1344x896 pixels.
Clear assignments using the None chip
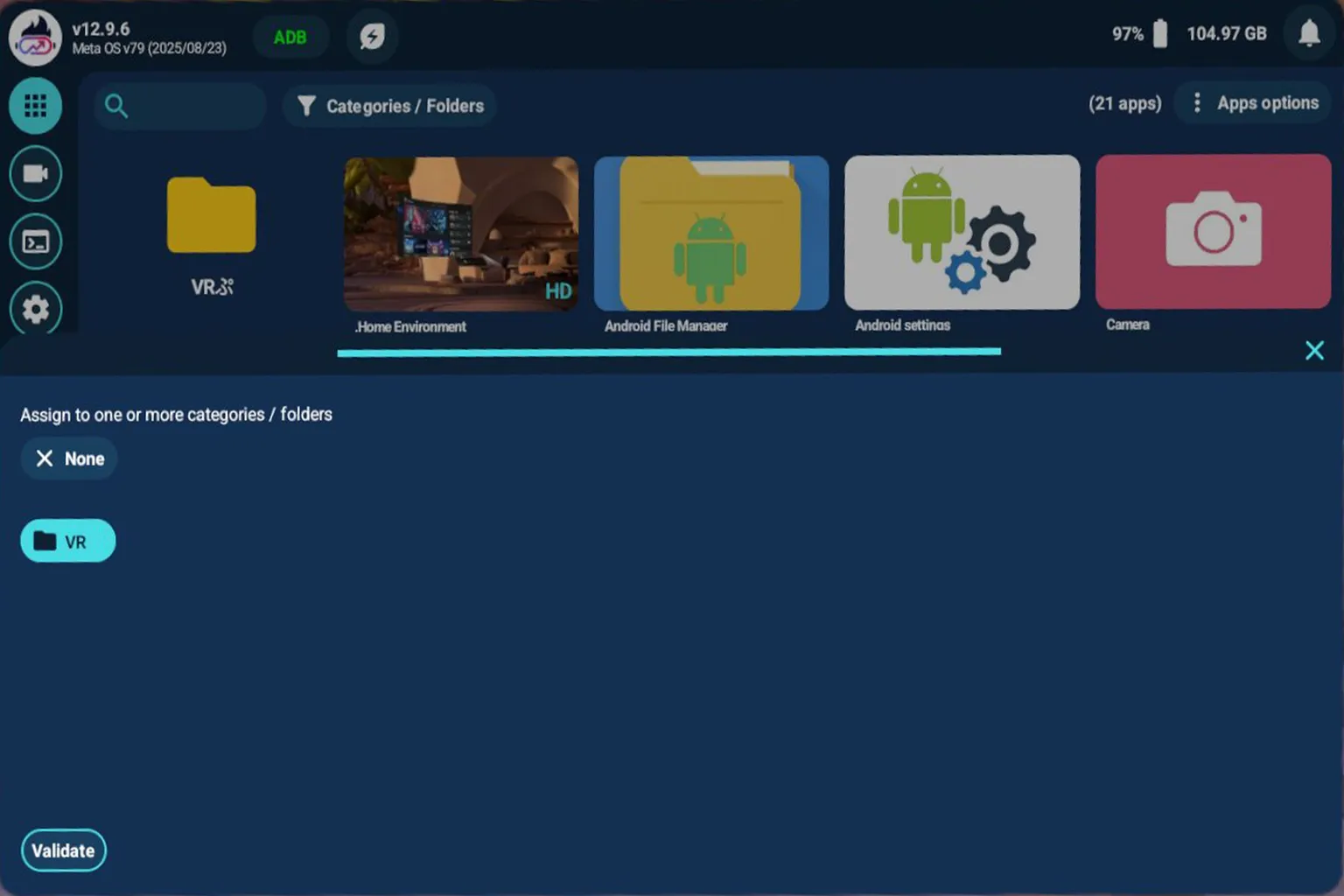(69, 458)
